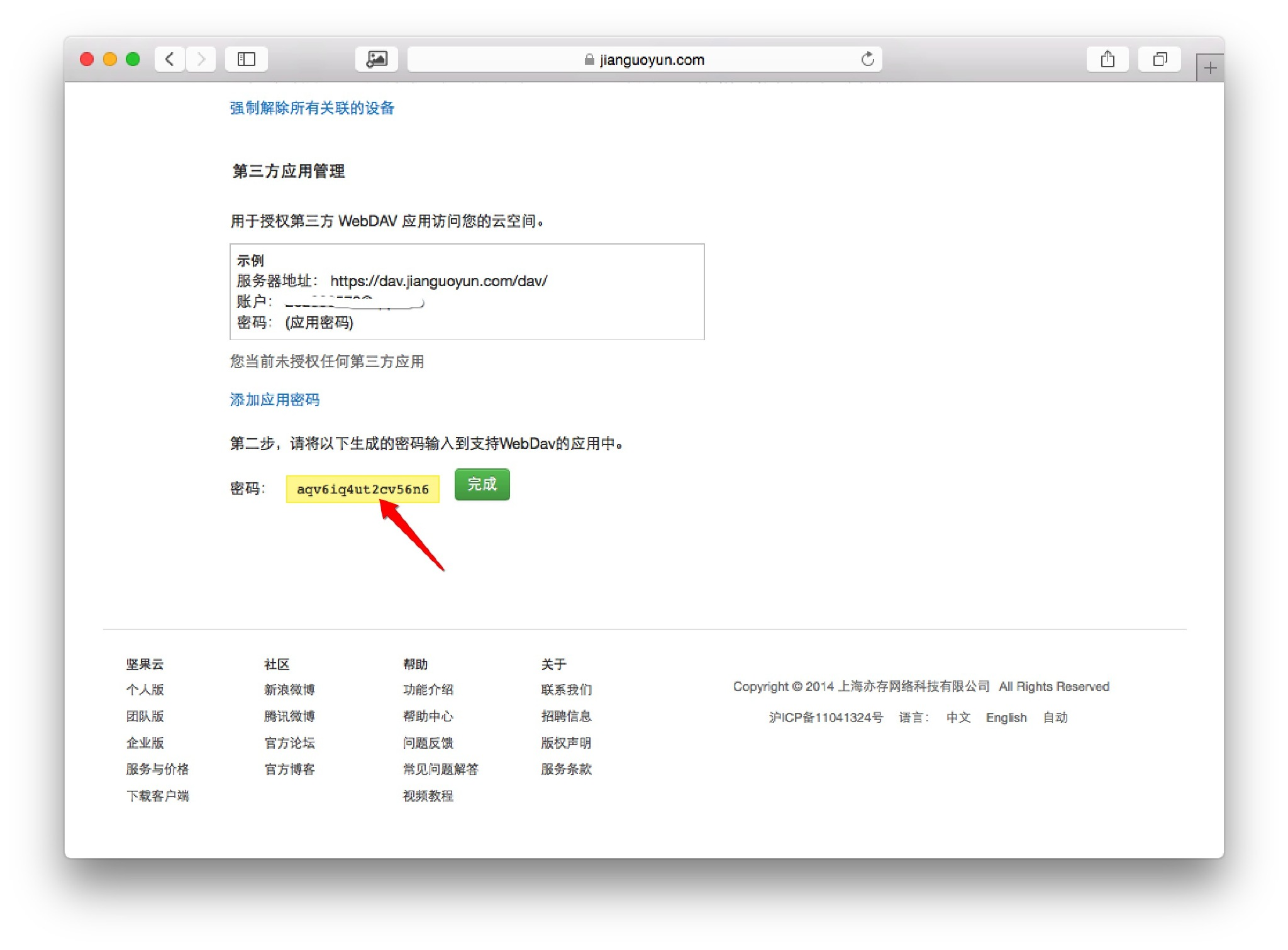Image resolution: width=1288 pixels, height=950 pixels.
Task: Click the forward navigation arrow
Action: point(201,58)
